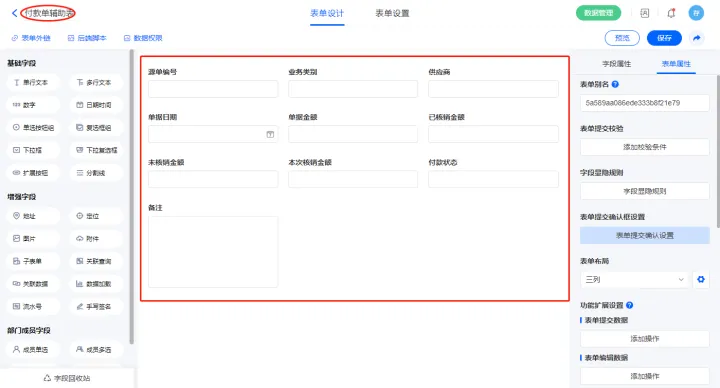
Task: Add a 成员单选 member field
Action: click(x=34, y=350)
